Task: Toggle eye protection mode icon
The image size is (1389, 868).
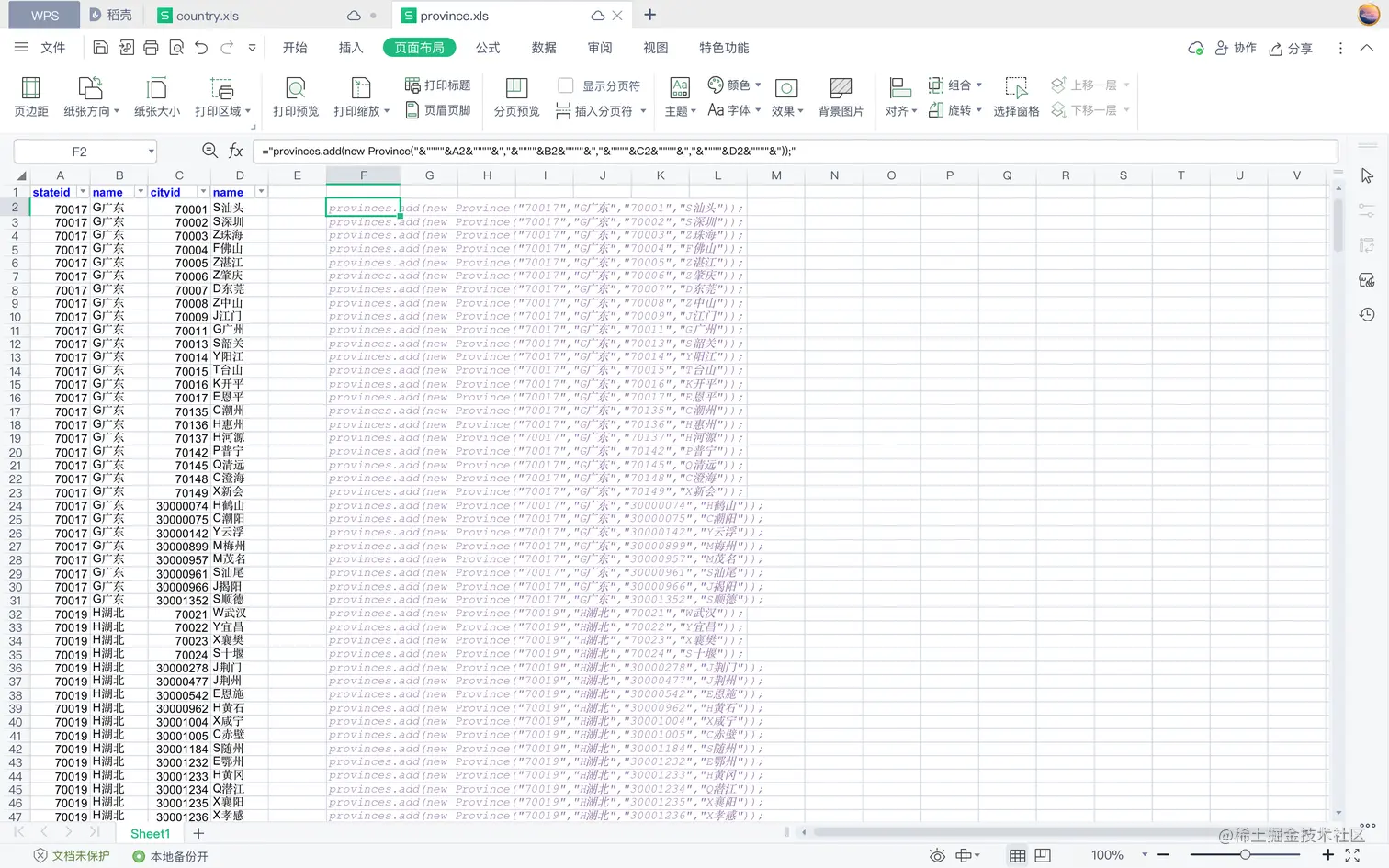Action: pos(937,855)
